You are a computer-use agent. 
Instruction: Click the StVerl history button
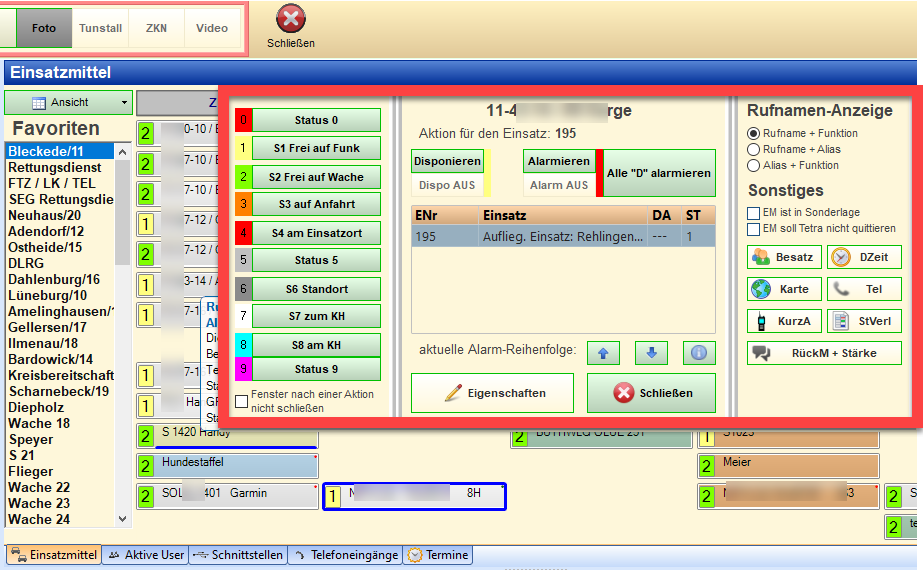click(864, 321)
